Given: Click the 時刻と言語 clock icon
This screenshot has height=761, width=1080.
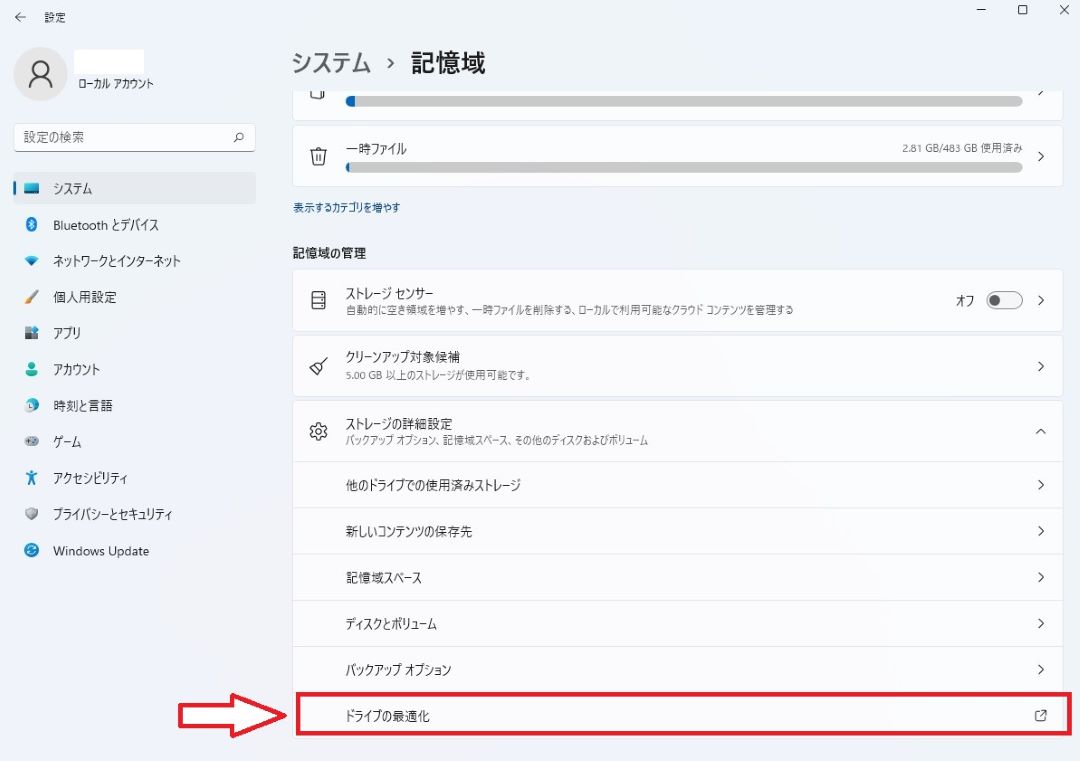Looking at the screenshot, I should tap(34, 405).
